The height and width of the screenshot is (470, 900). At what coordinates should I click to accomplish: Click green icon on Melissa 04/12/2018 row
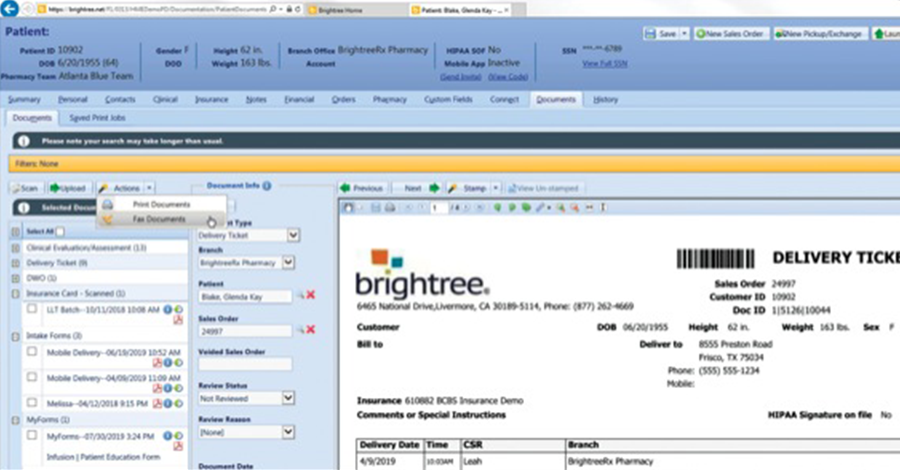pos(179,403)
